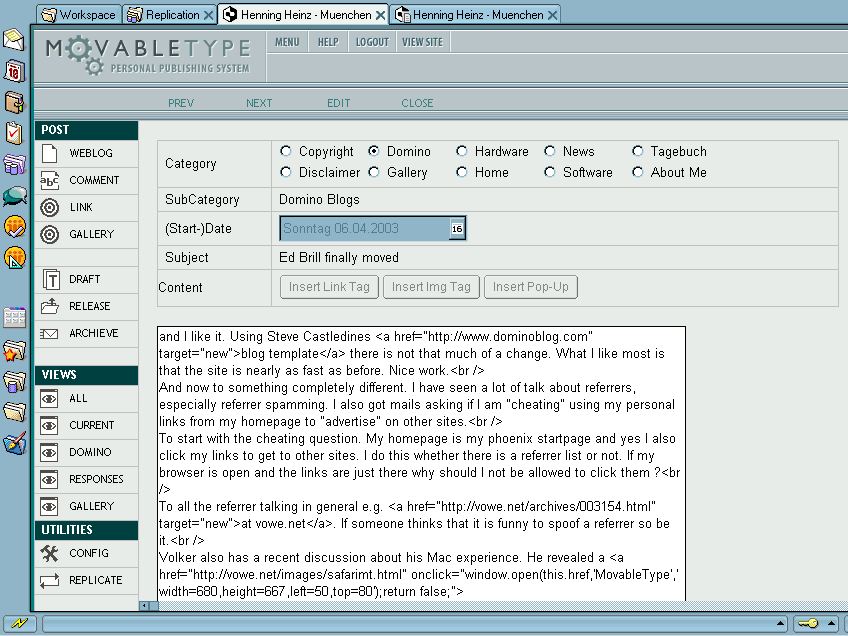Click the Insert Pop-Up button
The image size is (848, 636).
coord(531,287)
